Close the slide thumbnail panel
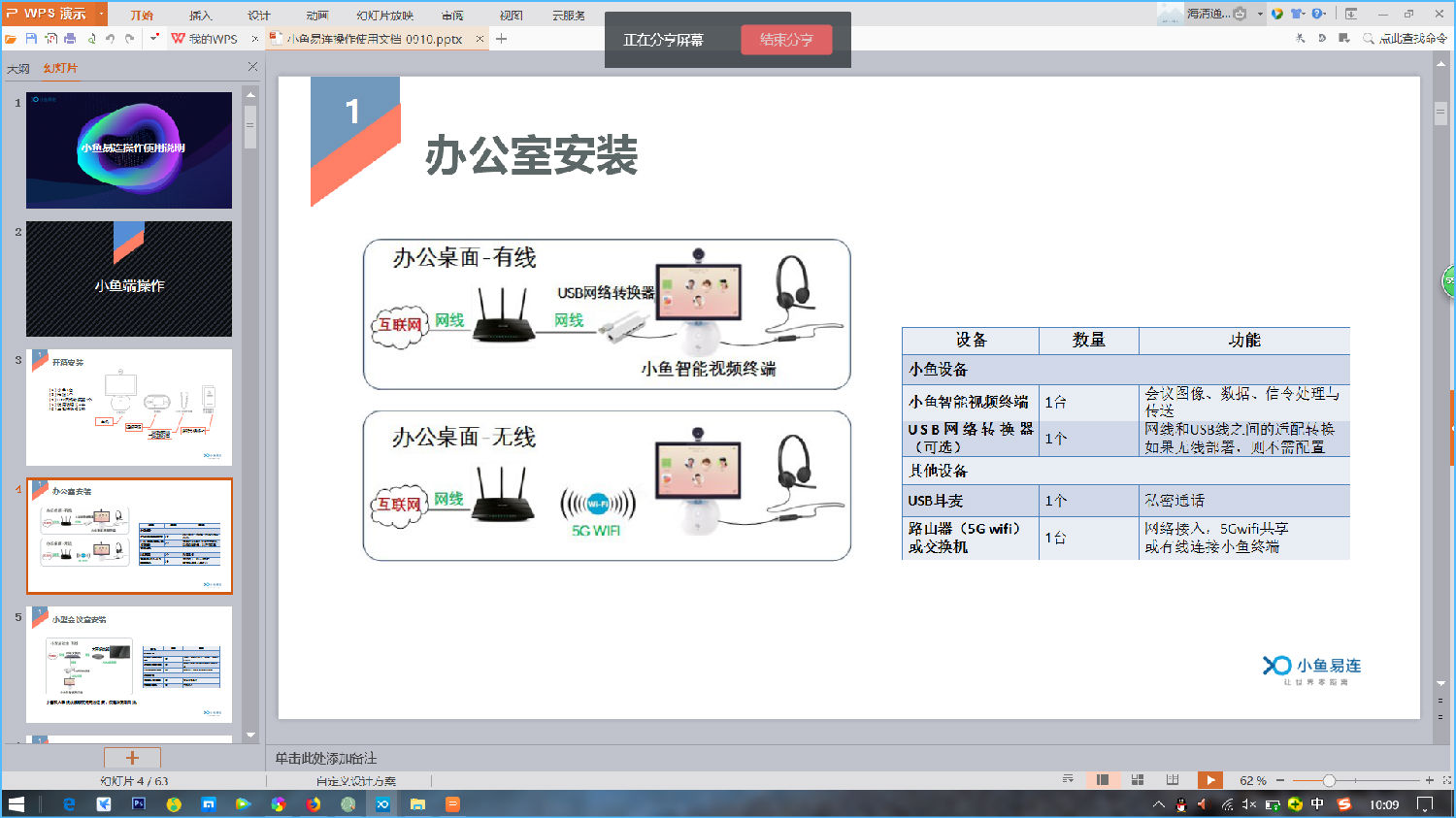This screenshot has width=1456, height=818. click(252, 67)
